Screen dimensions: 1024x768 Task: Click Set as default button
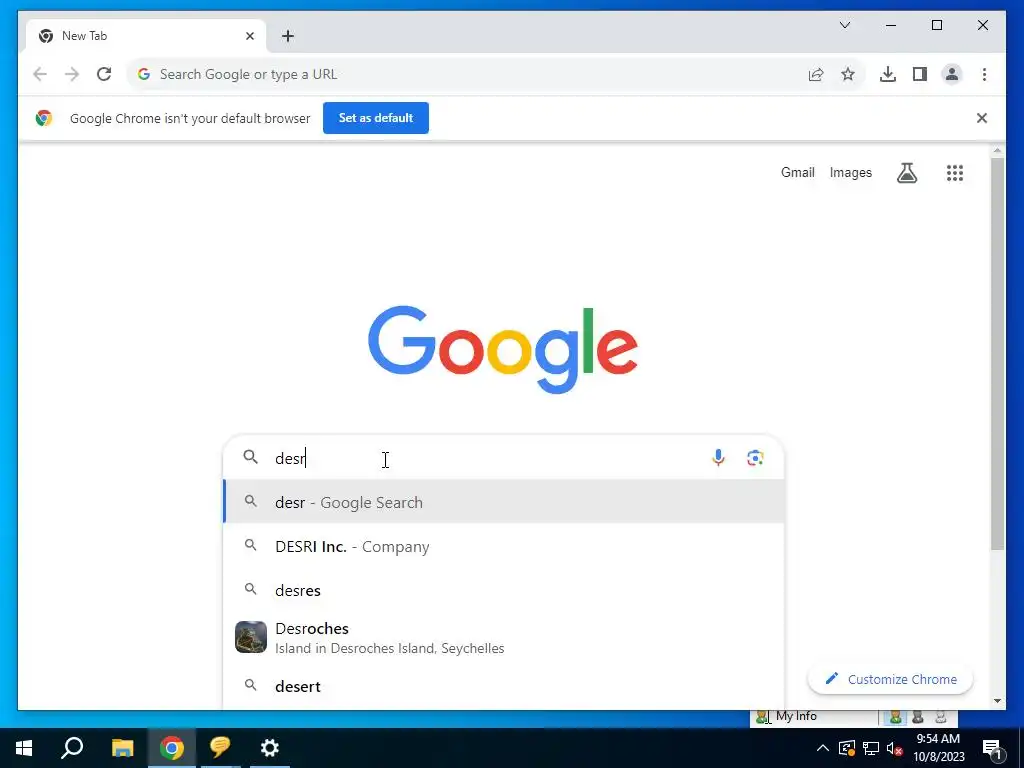pos(376,118)
